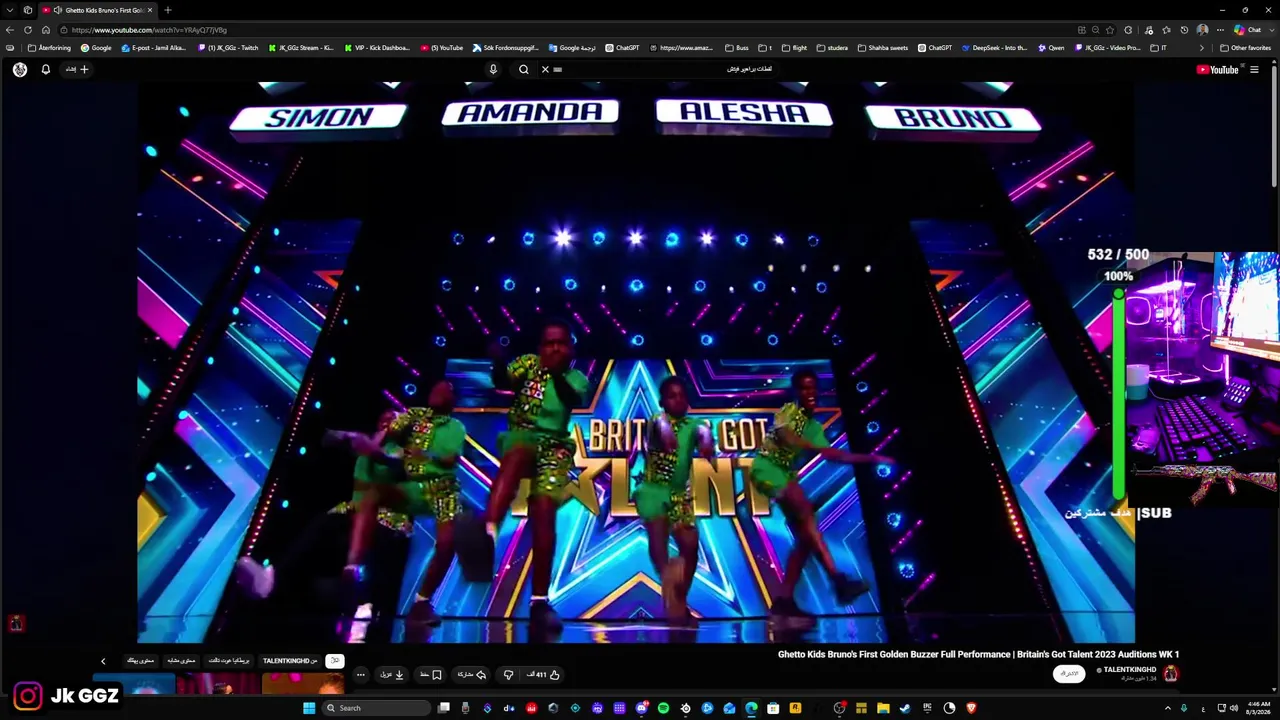Open the 'studera' bookmarks folder

click(x=832, y=48)
